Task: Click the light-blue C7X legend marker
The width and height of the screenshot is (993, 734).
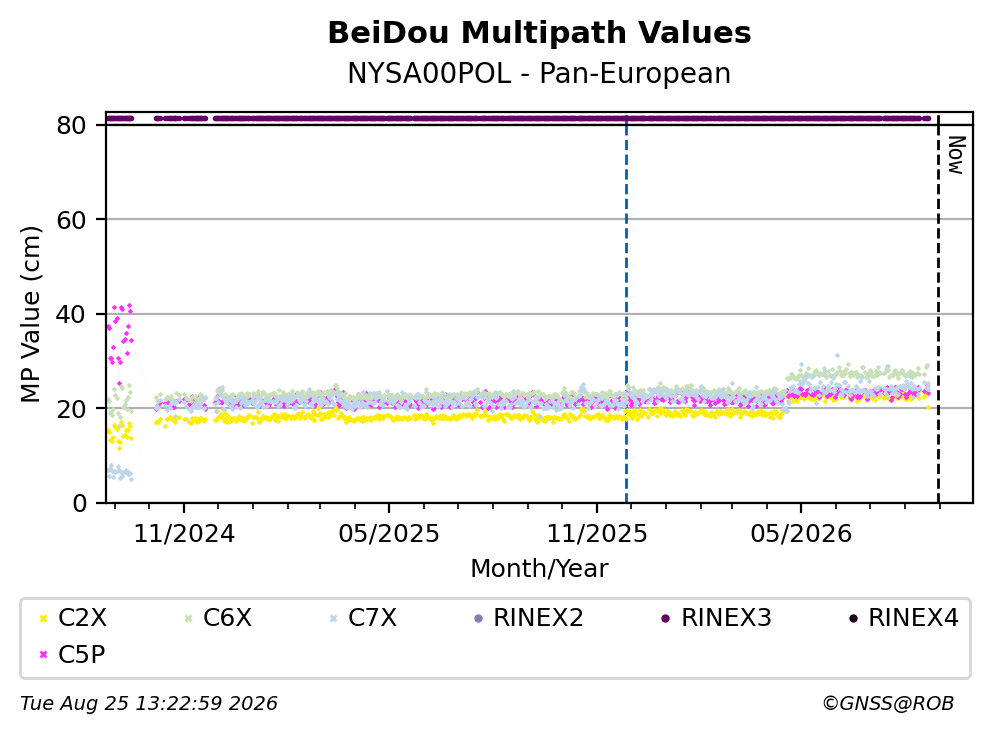Action: [x=334, y=618]
